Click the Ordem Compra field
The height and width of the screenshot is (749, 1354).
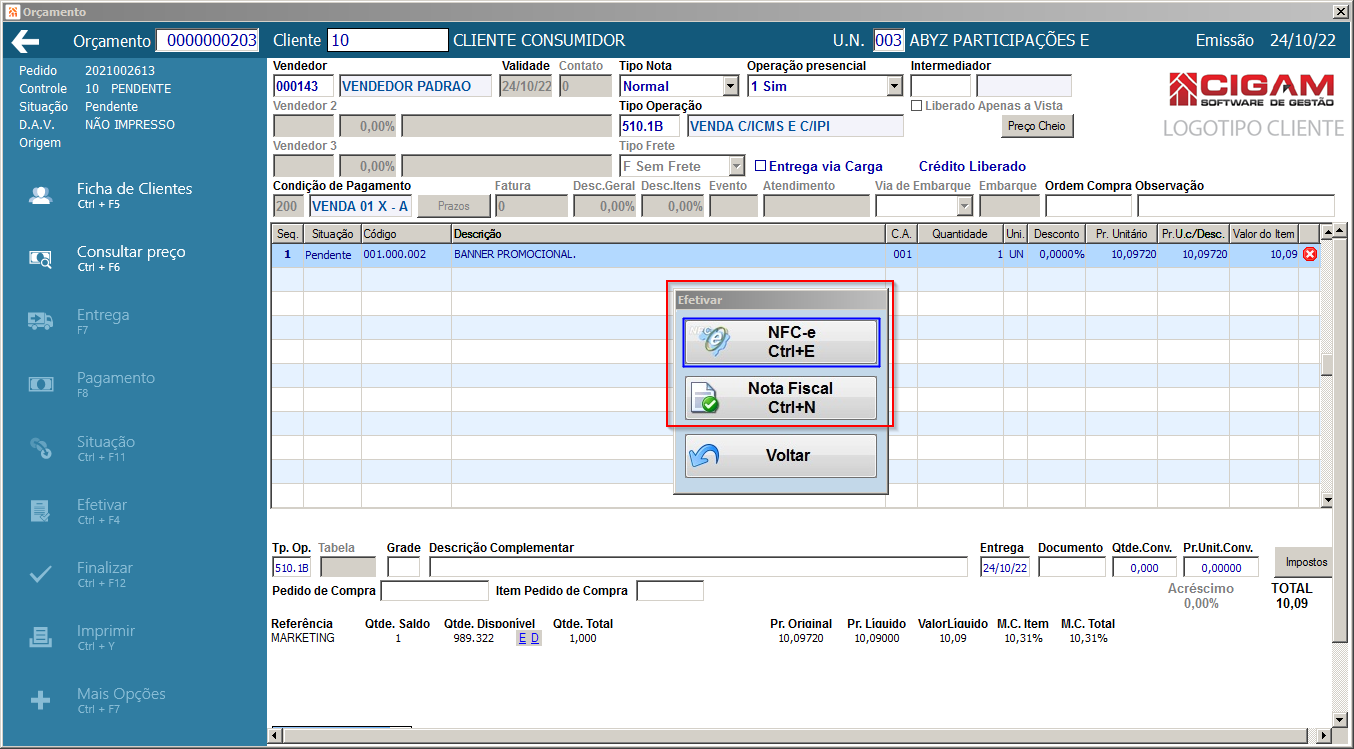pos(1088,206)
